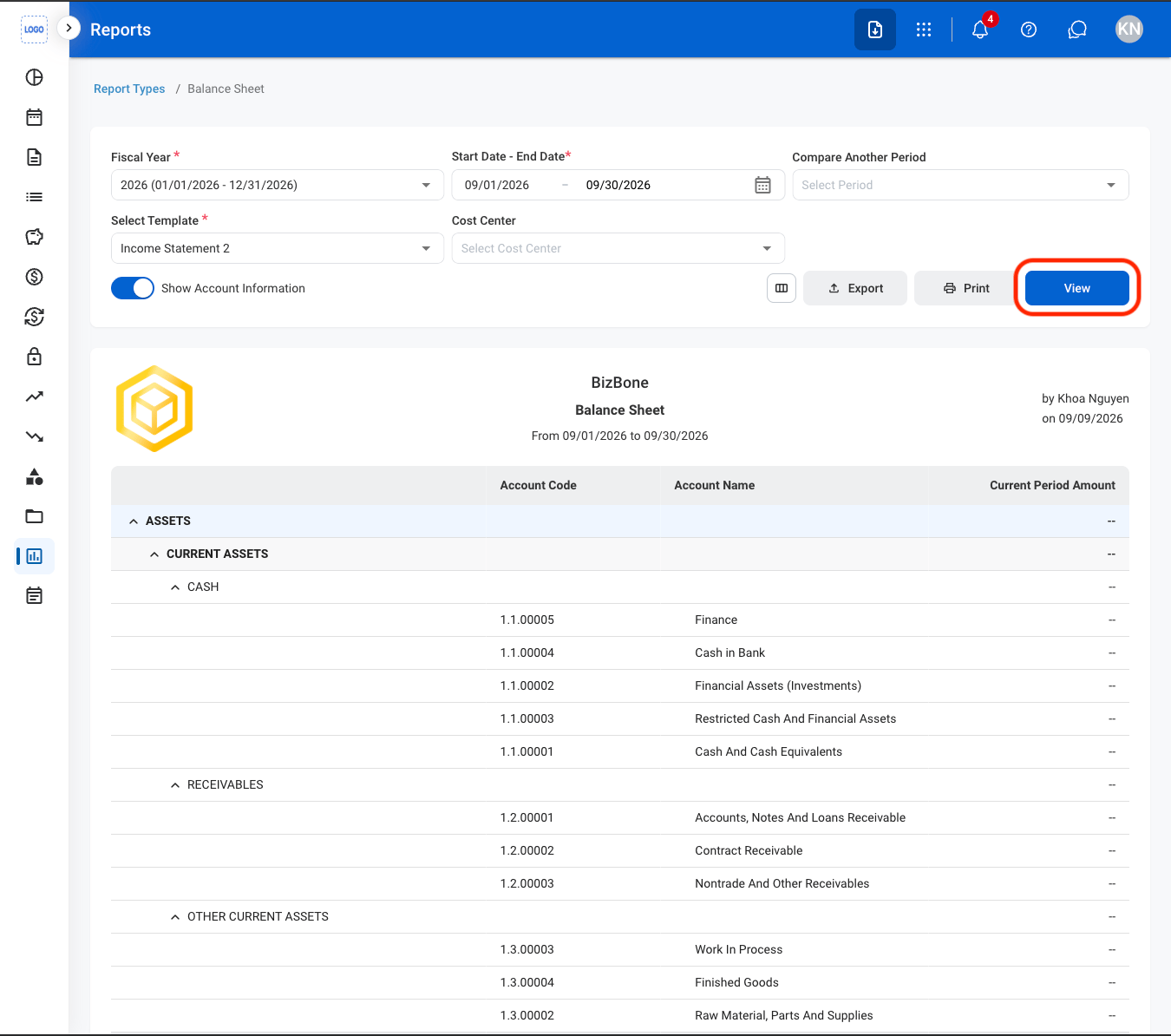1171x1036 pixels.
Task: Open the folder sidebar icon
Action: tap(34, 516)
